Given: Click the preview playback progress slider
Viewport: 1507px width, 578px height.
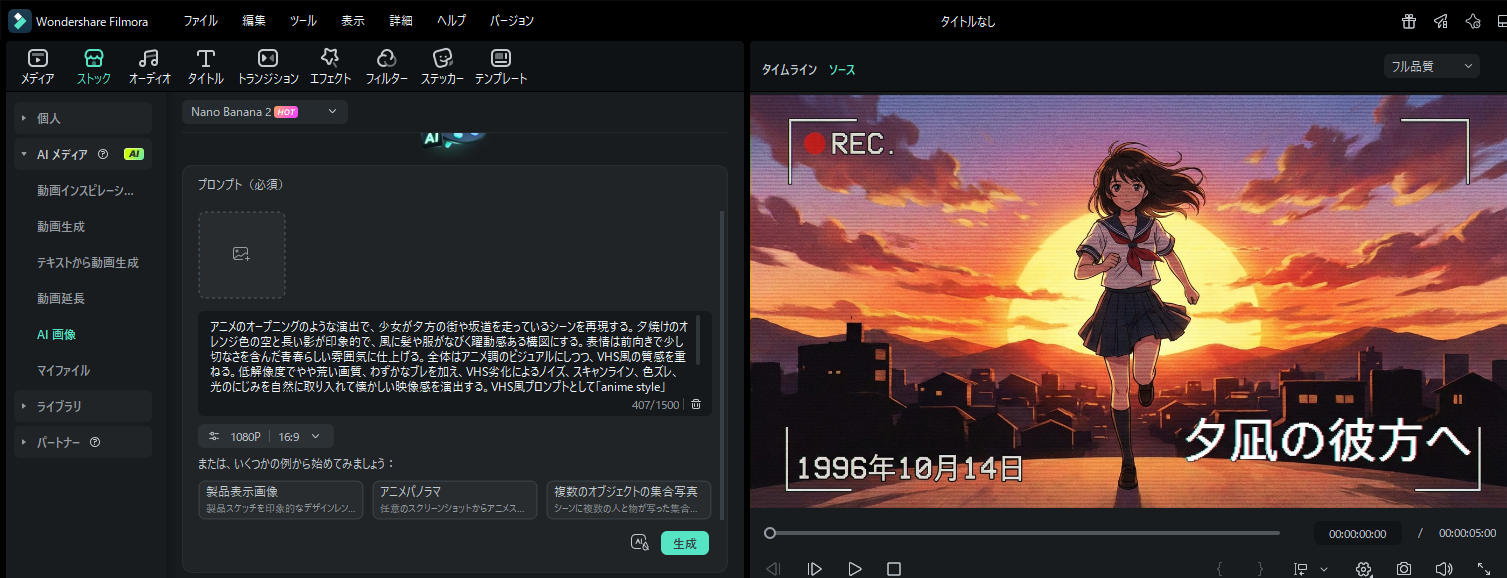Looking at the screenshot, I should pyautogui.click(x=1024, y=533).
